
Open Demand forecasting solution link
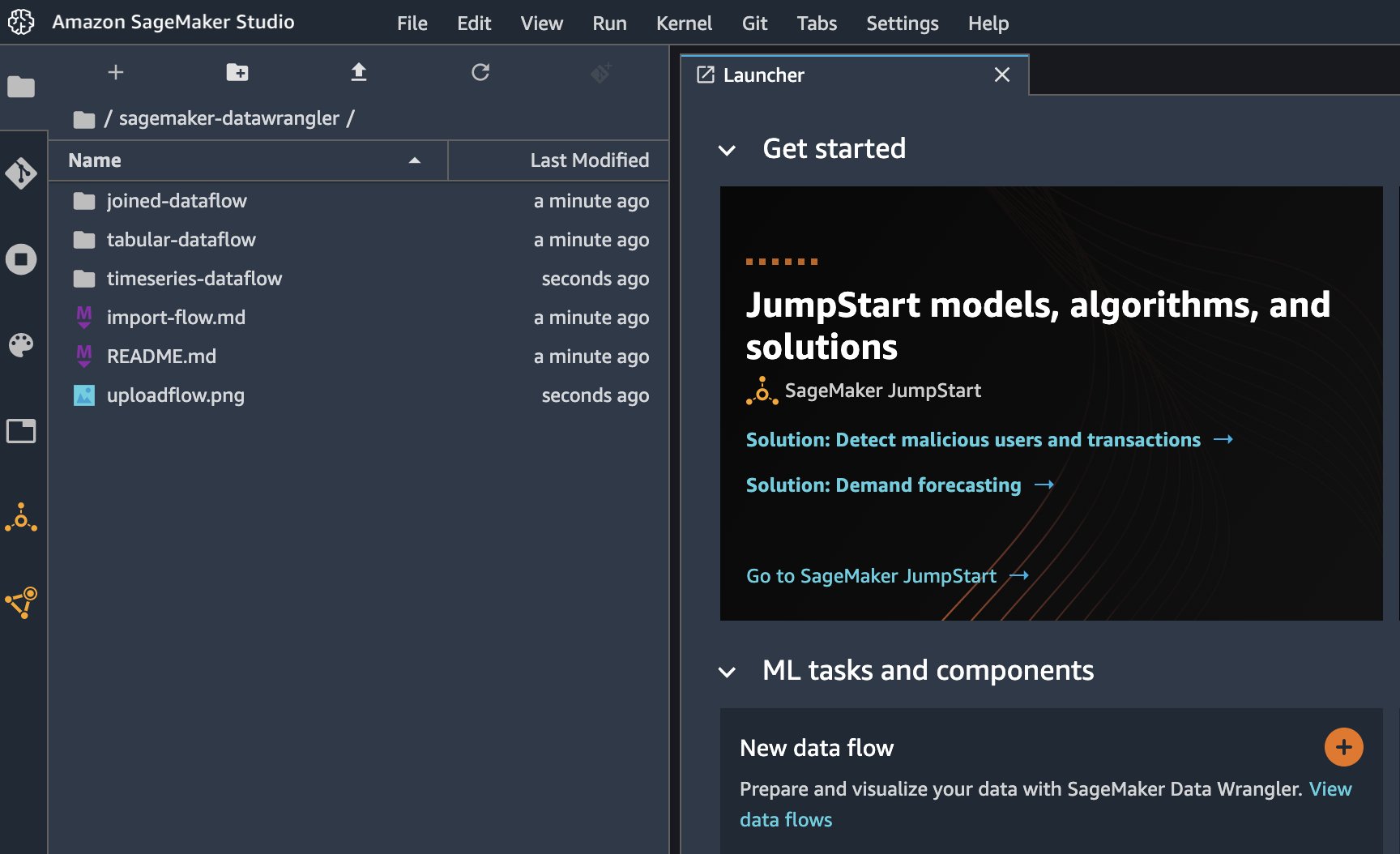[883, 485]
